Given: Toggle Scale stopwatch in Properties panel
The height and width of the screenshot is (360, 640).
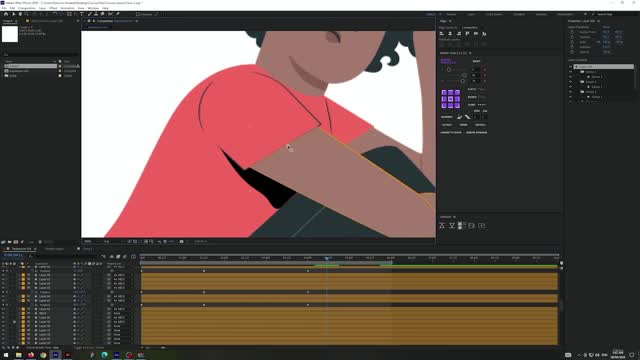Looking at the screenshot, I should pos(572,42).
